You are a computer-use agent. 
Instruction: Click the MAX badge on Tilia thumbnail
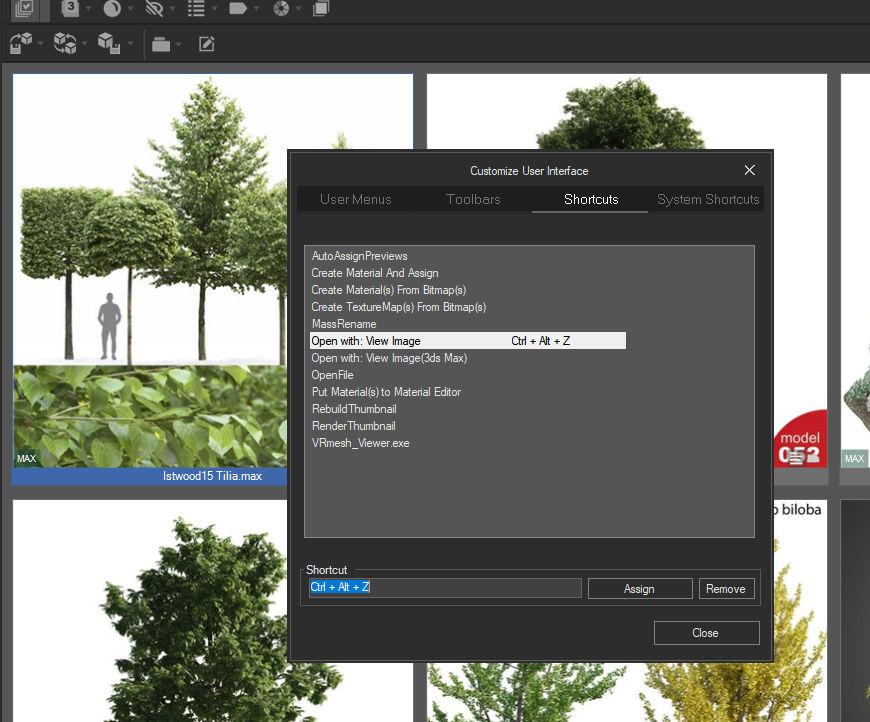[x=26, y=458]
